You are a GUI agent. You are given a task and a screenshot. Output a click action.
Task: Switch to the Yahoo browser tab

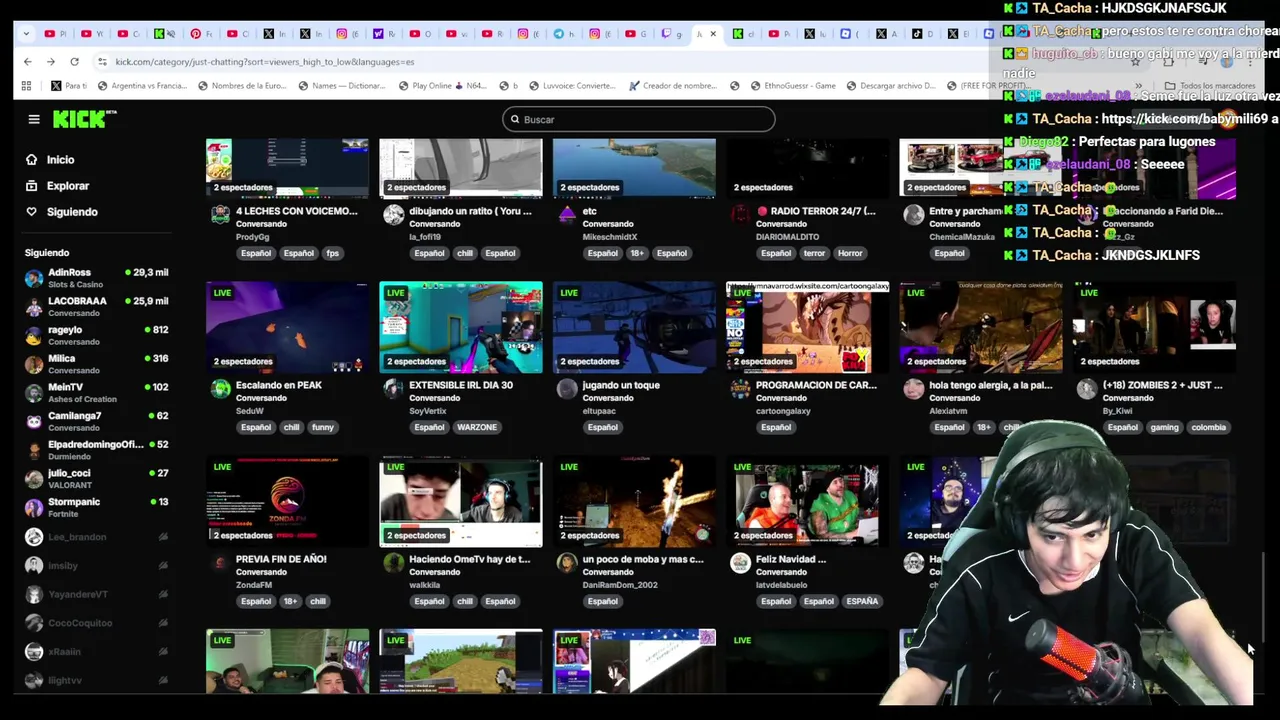tap(385, 33)
